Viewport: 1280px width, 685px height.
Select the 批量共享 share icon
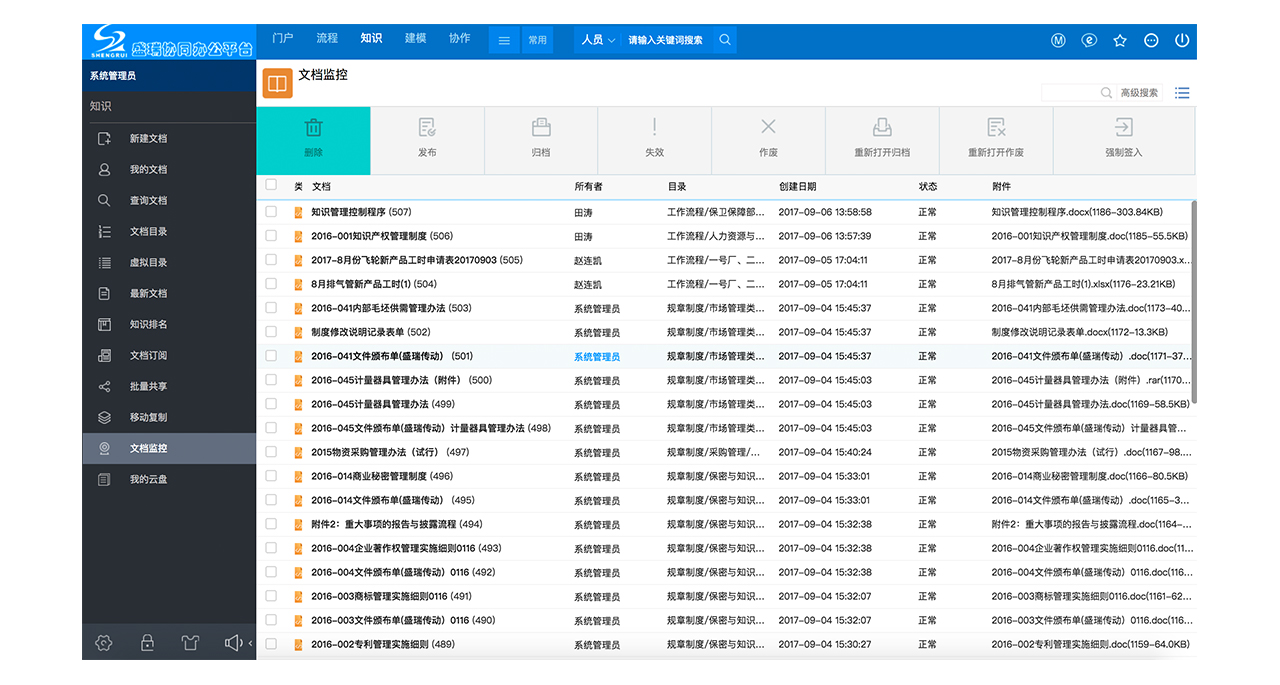coord(104,387)
